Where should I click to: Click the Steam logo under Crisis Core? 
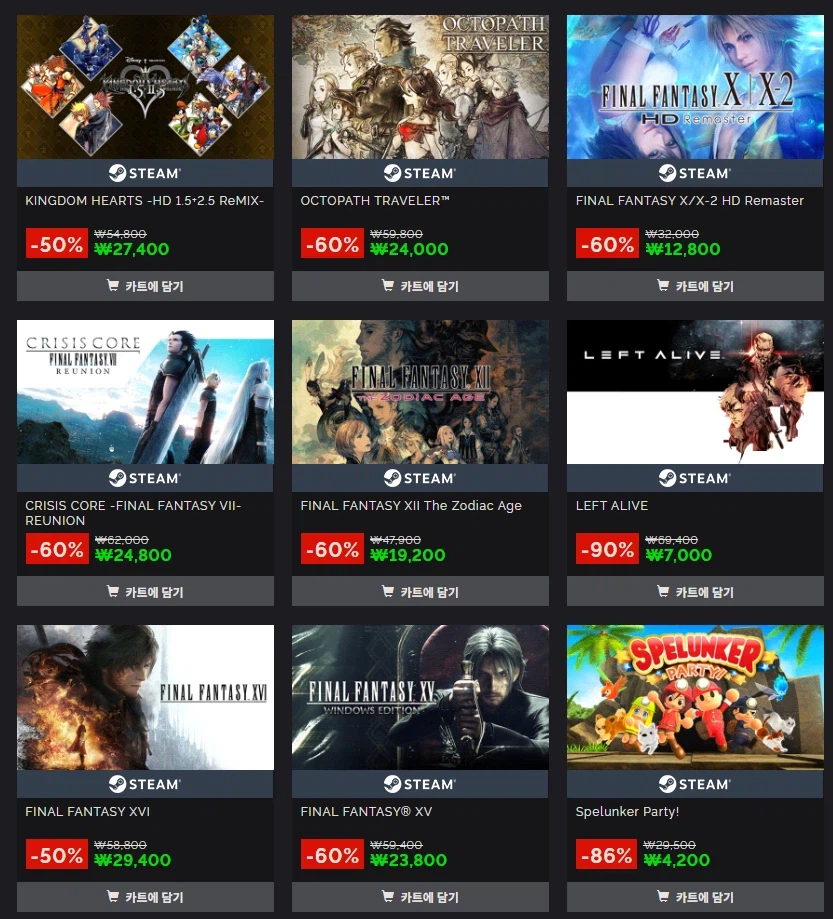tap(145, 478)
